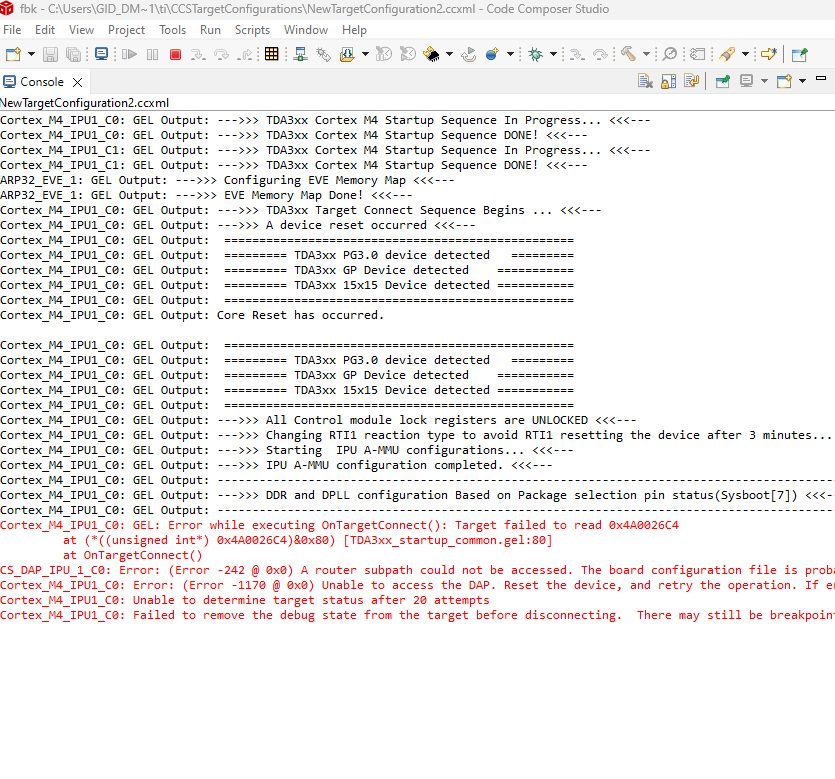Click the greyed assembly step-over icon
Screen dimensions: 835x779
click(x=600, y=54)
